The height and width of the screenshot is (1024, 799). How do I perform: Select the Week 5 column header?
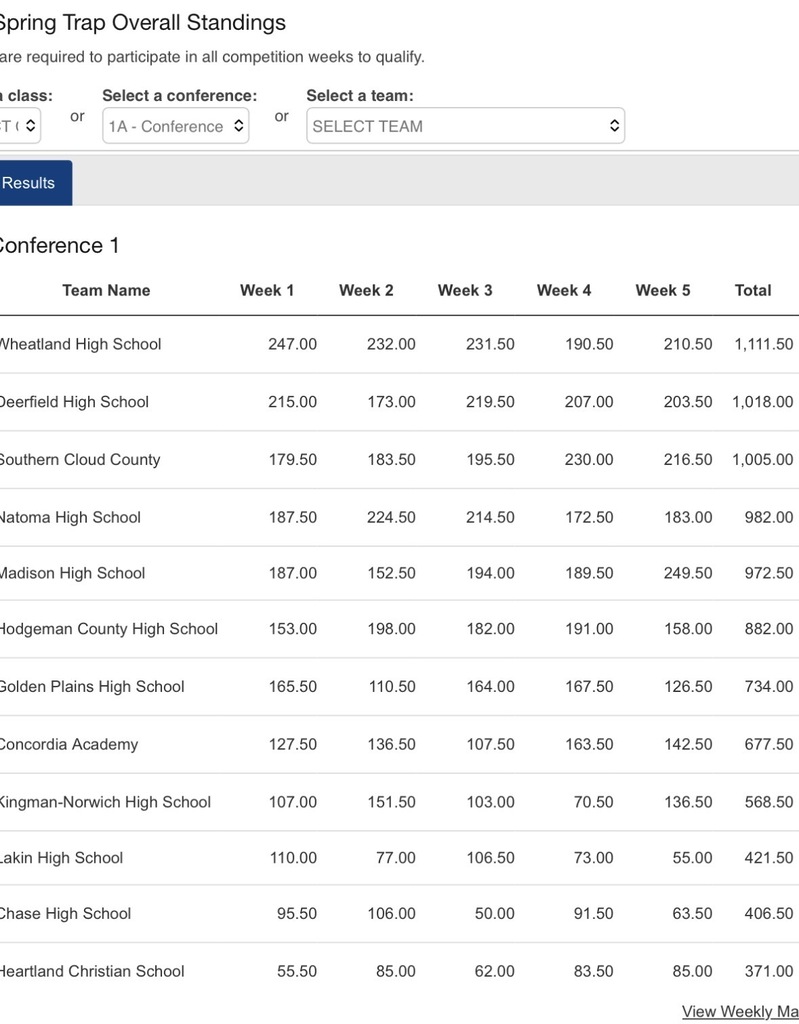click(x=662, y=291)
